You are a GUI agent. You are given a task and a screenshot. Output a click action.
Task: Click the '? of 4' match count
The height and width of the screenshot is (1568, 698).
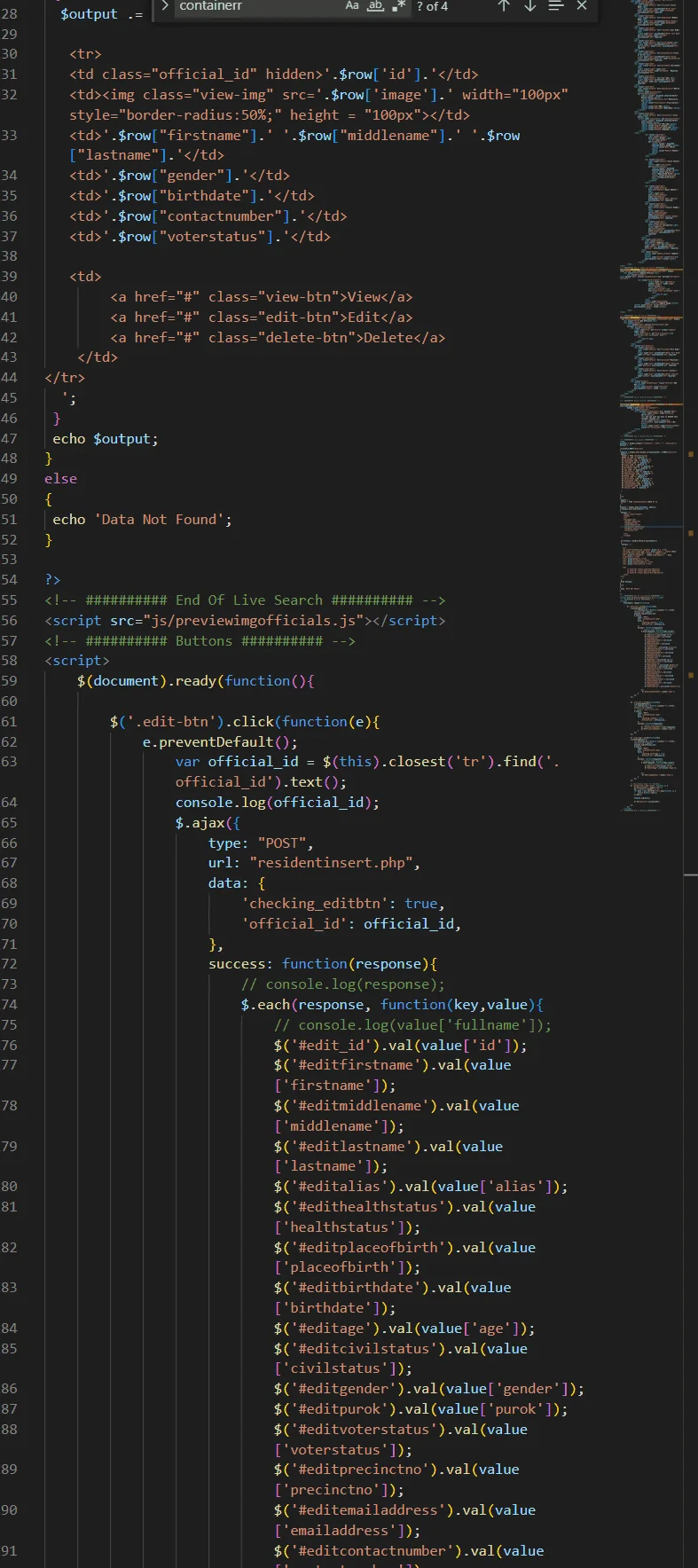click(x=432, y=6)
